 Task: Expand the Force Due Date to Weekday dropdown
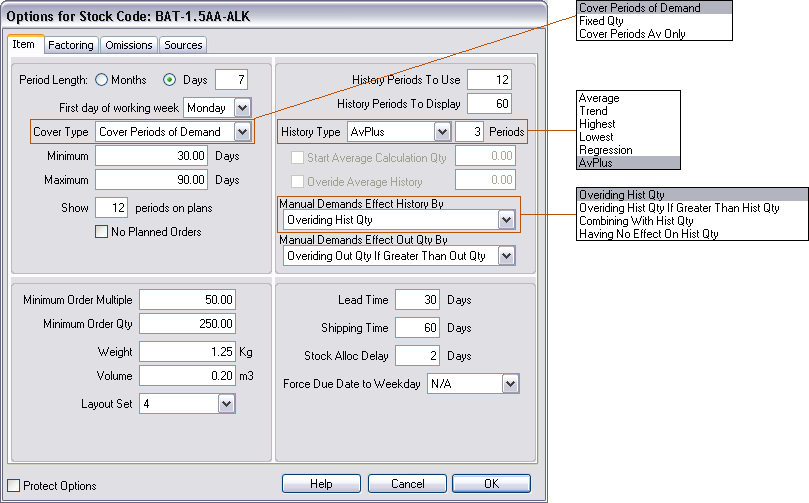[510, 384]
